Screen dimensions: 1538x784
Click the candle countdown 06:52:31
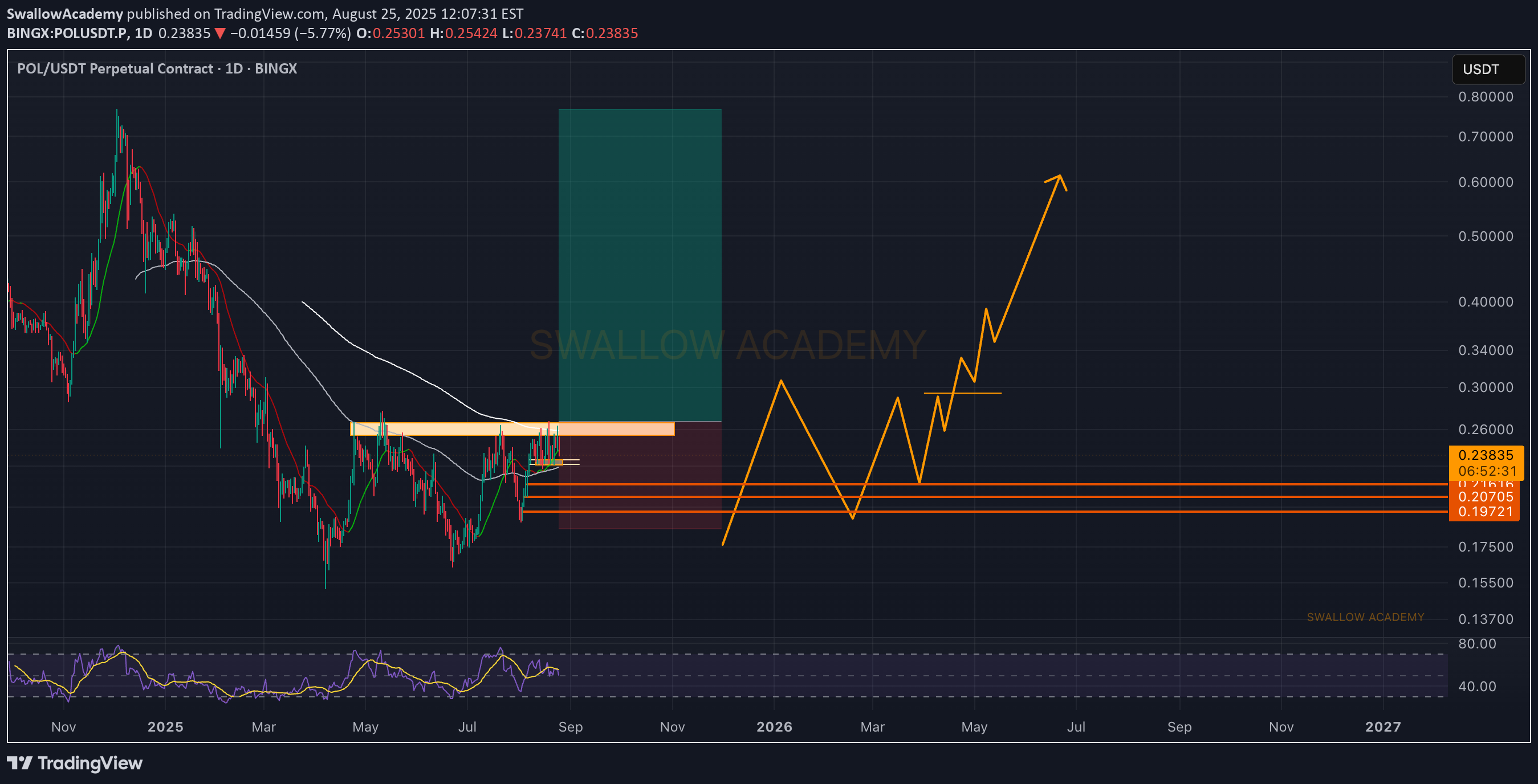pos(1487,471)
